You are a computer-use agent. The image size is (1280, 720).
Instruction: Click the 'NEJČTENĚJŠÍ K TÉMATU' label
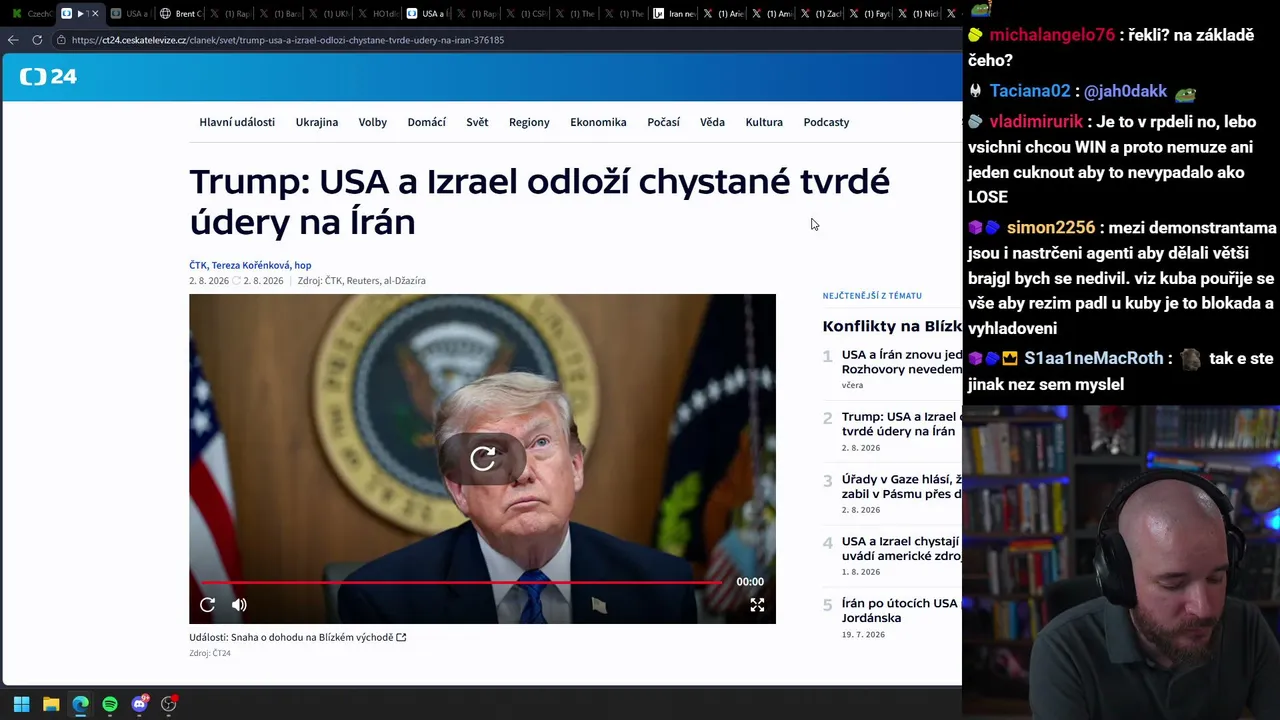tap(872, 296)
